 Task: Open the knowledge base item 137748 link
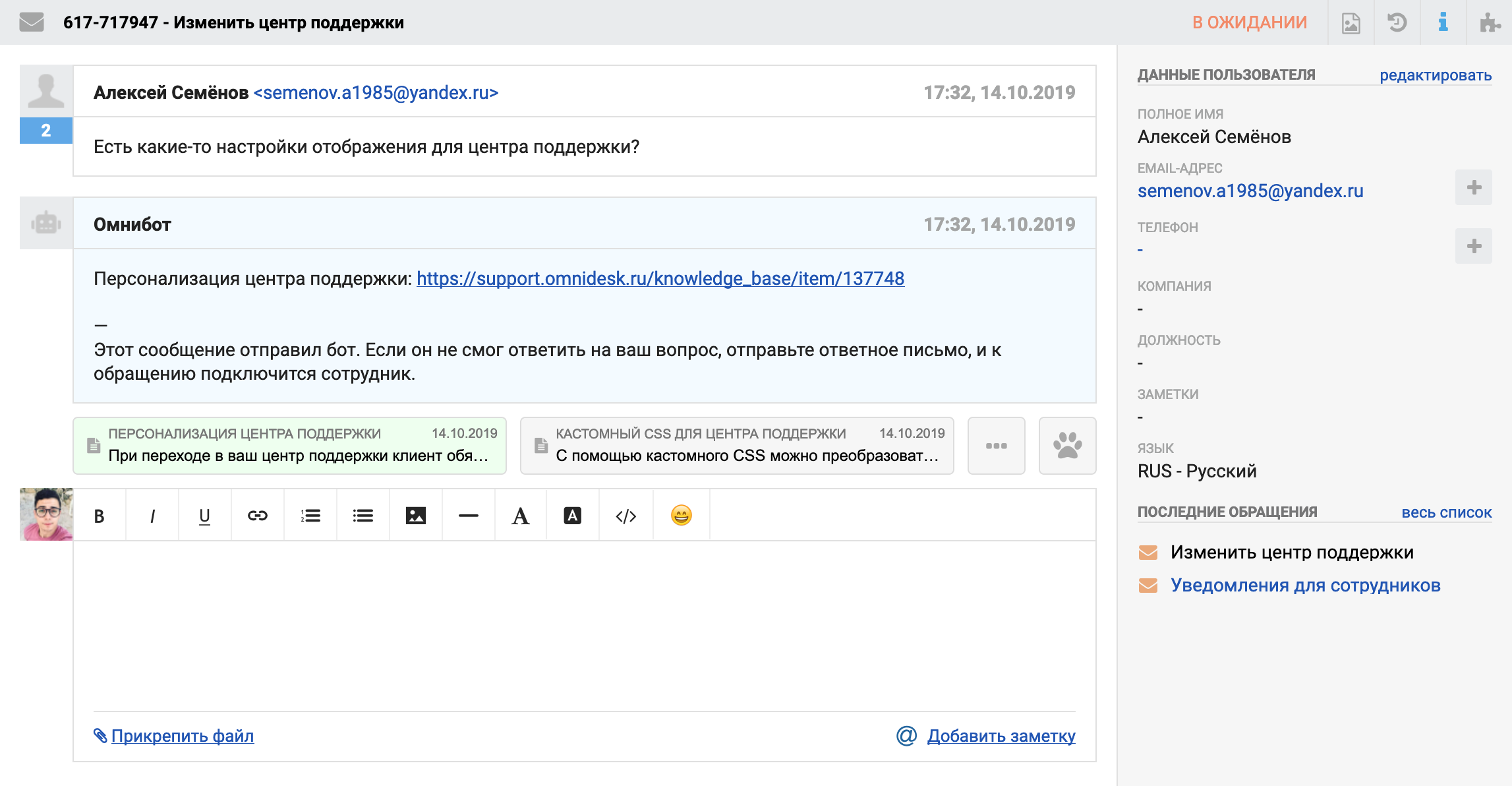tap(660, 279)
